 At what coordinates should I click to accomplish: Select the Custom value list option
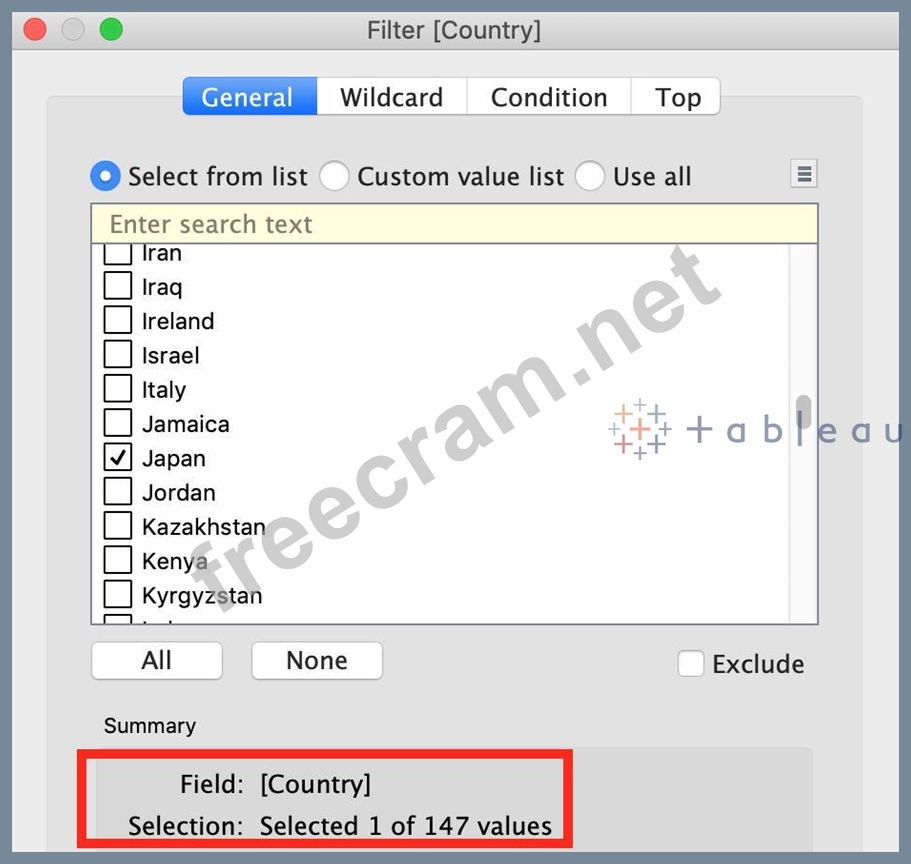coord(334,177)
